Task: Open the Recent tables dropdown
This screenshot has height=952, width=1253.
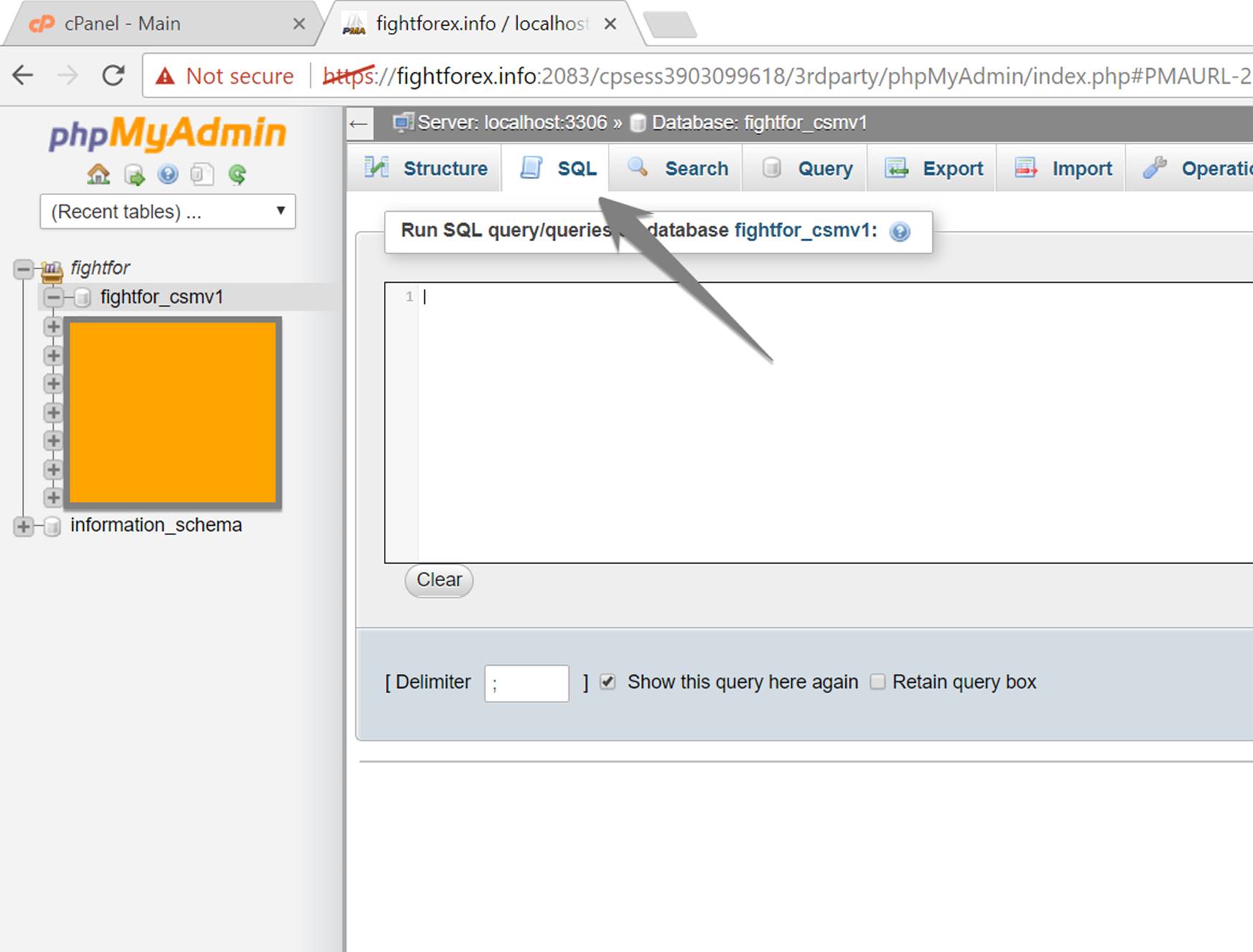Action: (168, 212)
